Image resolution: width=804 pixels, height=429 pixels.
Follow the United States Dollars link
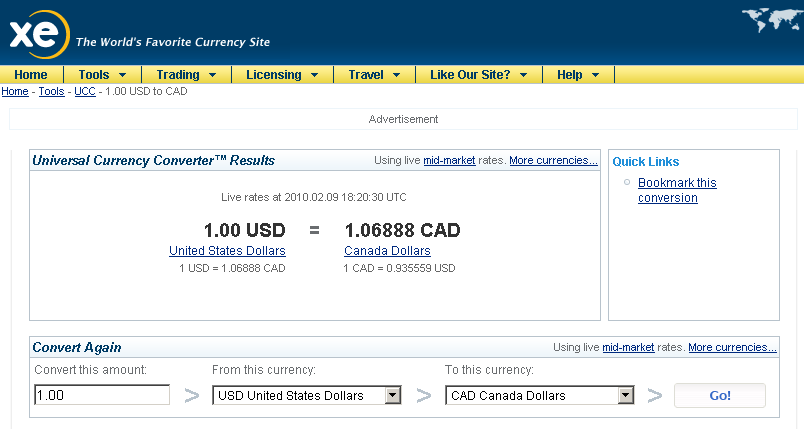coord(227,251)
